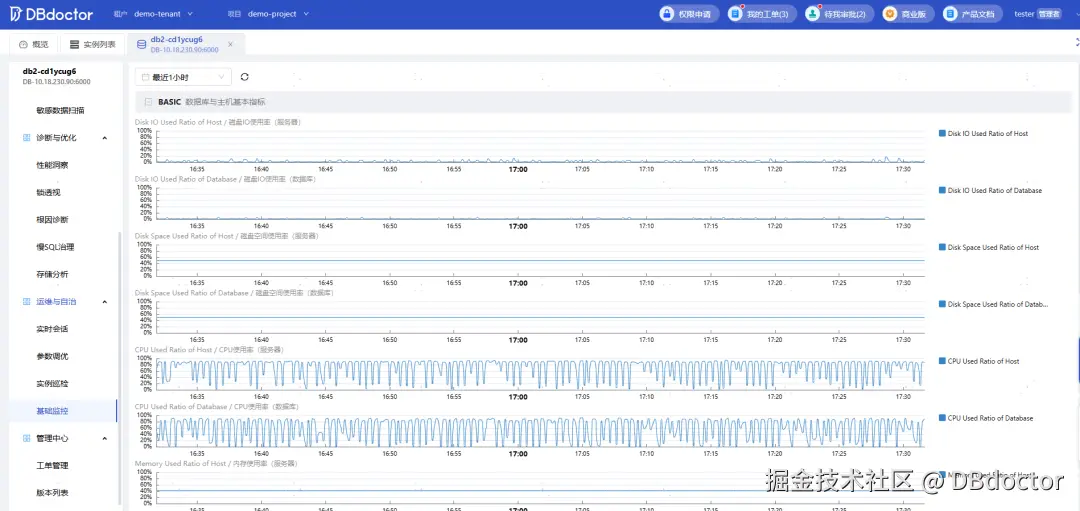The image size is (1080, 511).
Task: Toggle Disk IO Used Ratio of Database legend
Action: coord(990,191)
